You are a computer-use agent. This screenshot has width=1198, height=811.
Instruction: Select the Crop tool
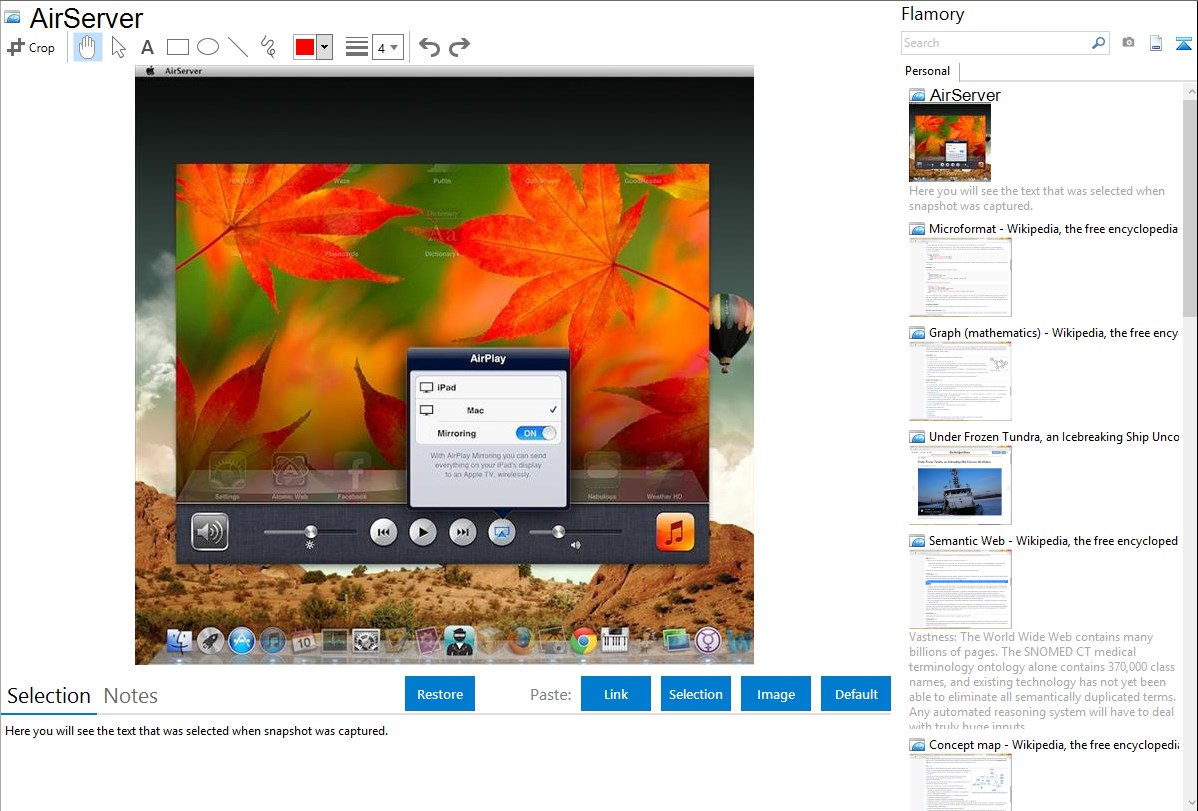pyautogui.click(x=31, y=47)
